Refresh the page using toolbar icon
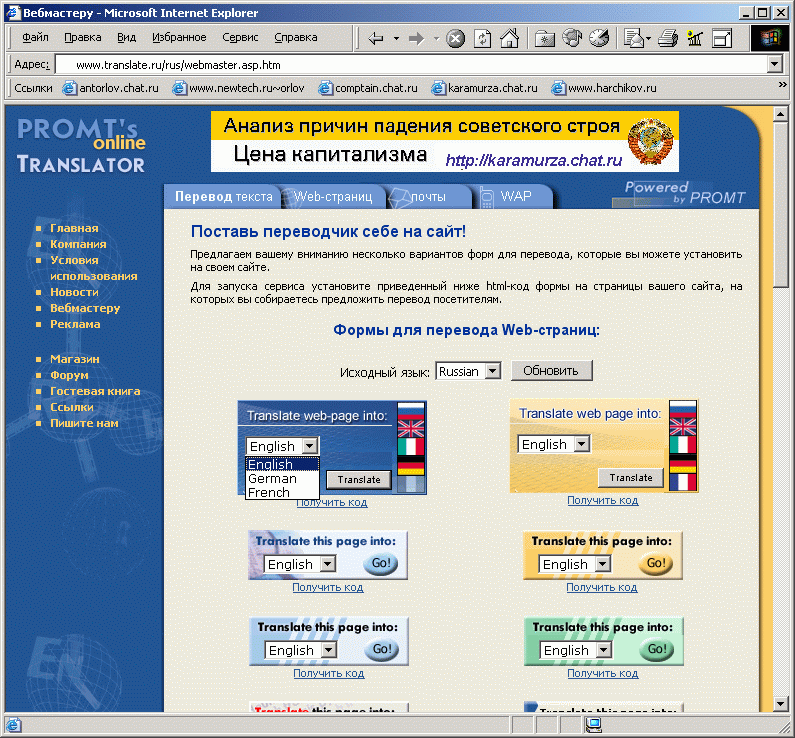 click(482, 39)
